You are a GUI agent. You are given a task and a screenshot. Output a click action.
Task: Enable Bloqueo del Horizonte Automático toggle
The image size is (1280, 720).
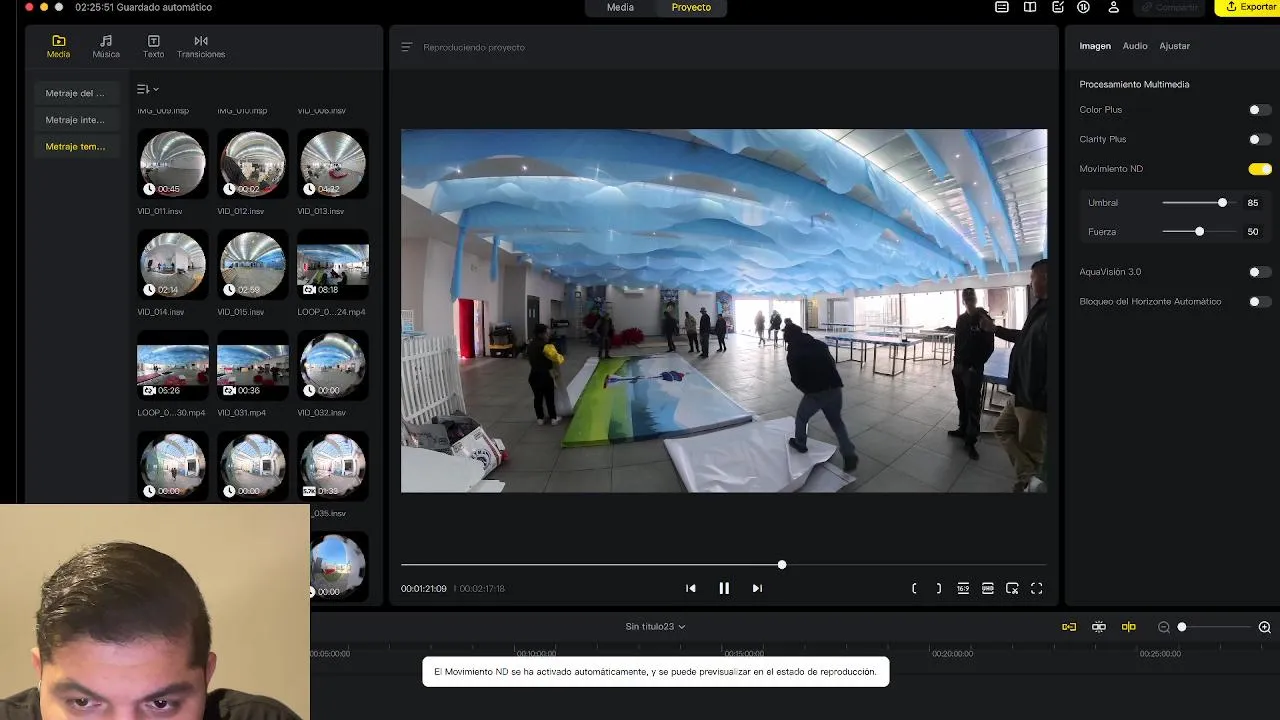(x=1260, y=301)
